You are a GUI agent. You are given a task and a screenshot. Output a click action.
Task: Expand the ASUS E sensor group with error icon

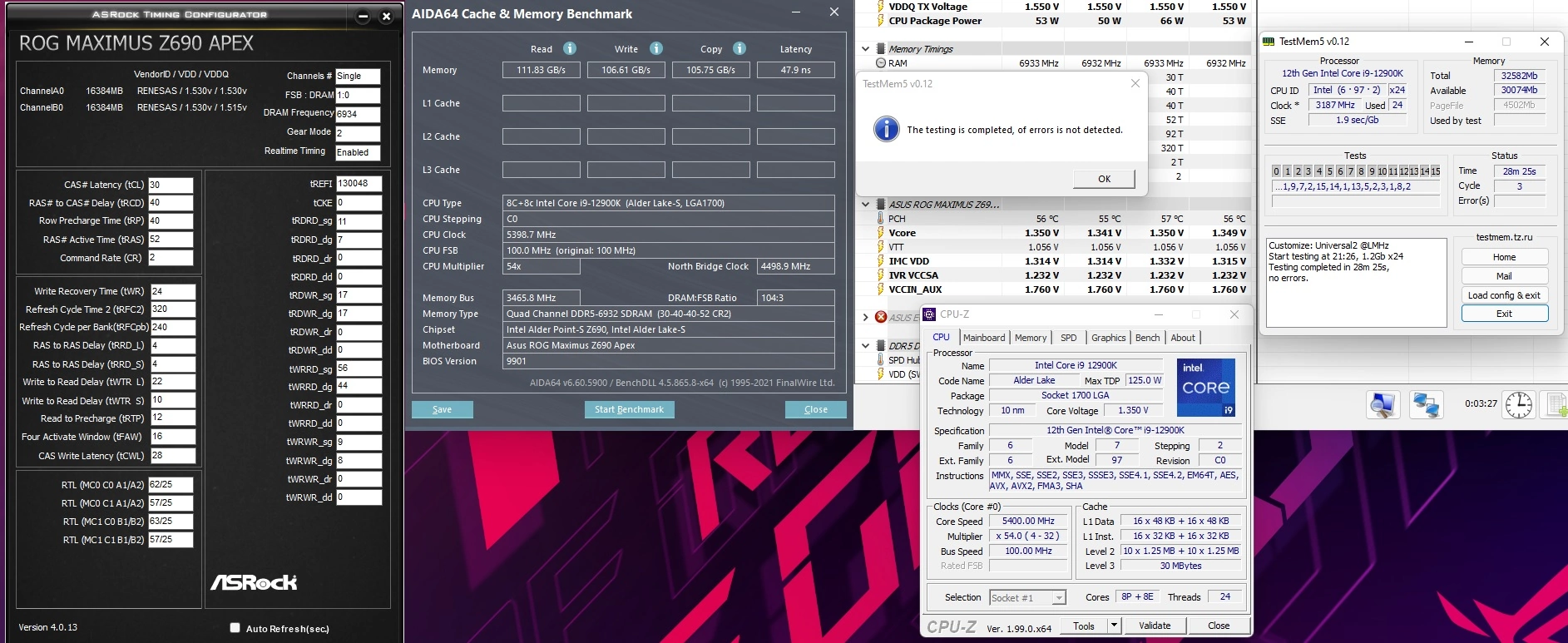tap(866, 317)
